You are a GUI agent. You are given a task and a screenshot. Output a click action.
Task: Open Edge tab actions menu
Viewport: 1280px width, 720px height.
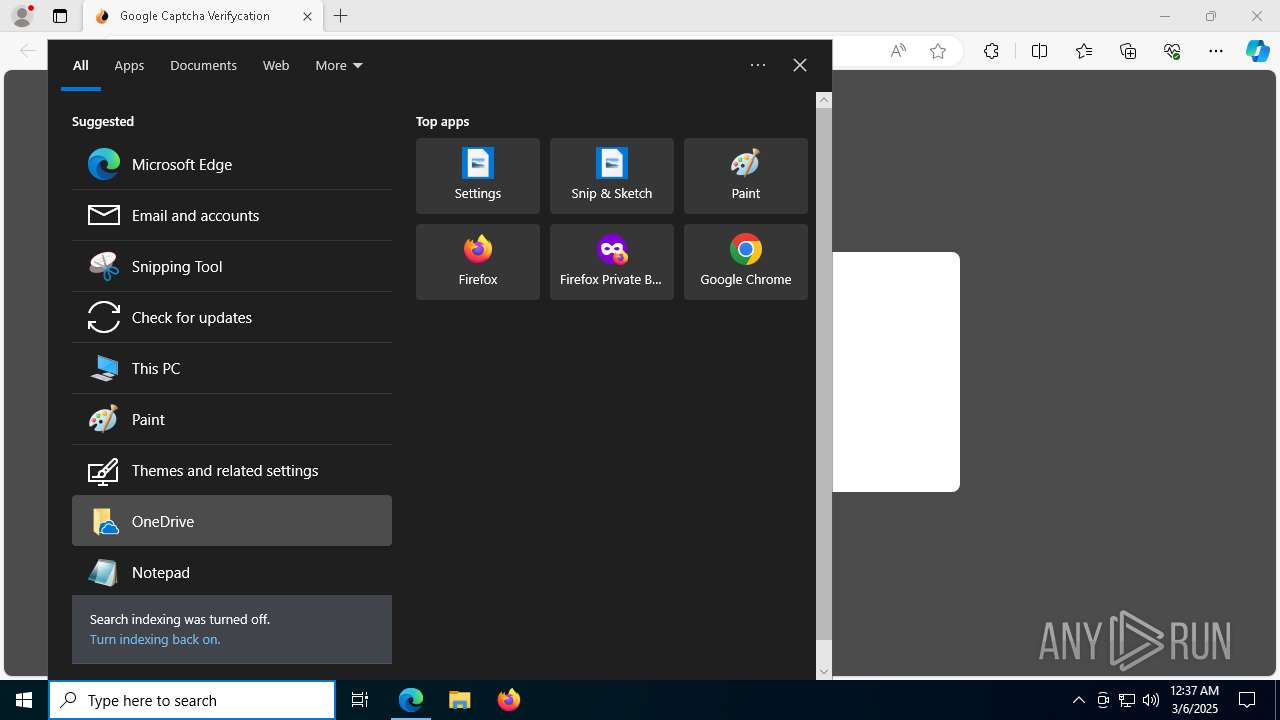[x=60, y=16]
